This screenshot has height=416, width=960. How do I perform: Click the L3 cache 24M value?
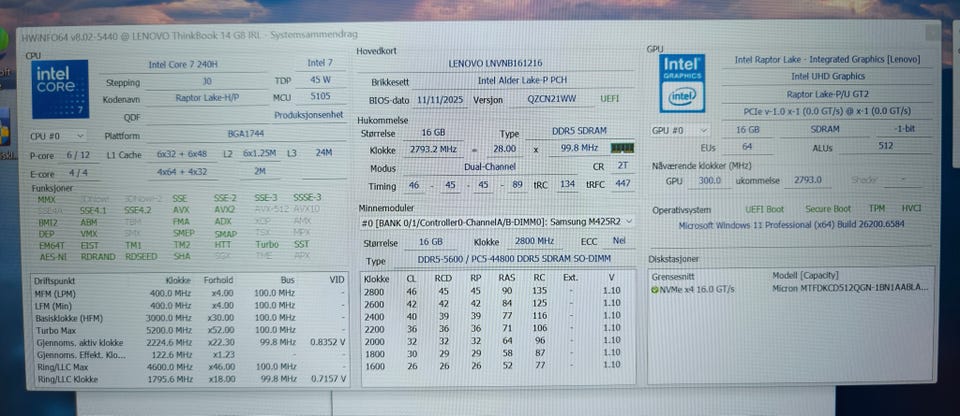point(324,153)
